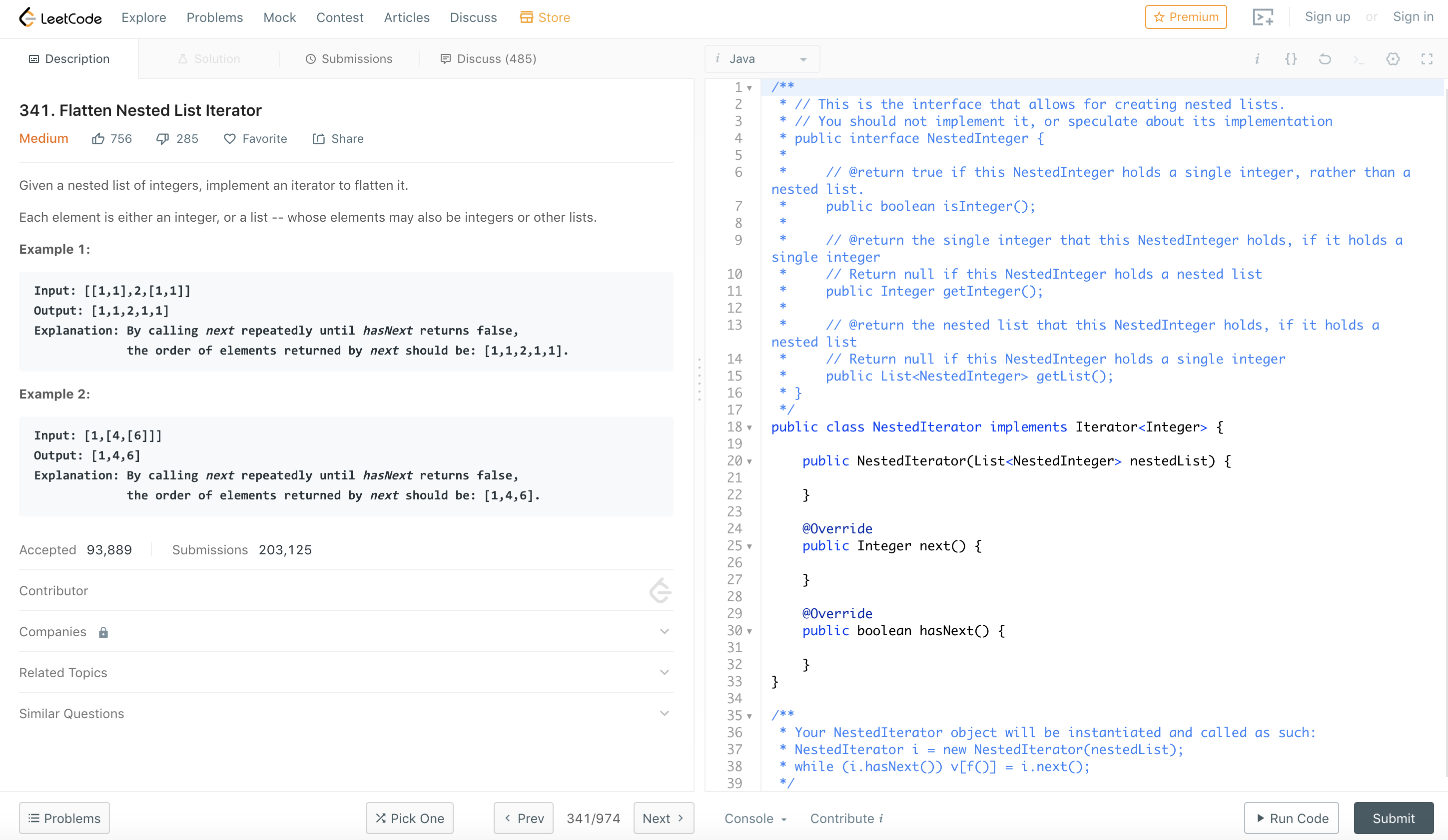1448x840 pixels.
Task: Reset code with the revert icon
Action: click(1325, 58)
